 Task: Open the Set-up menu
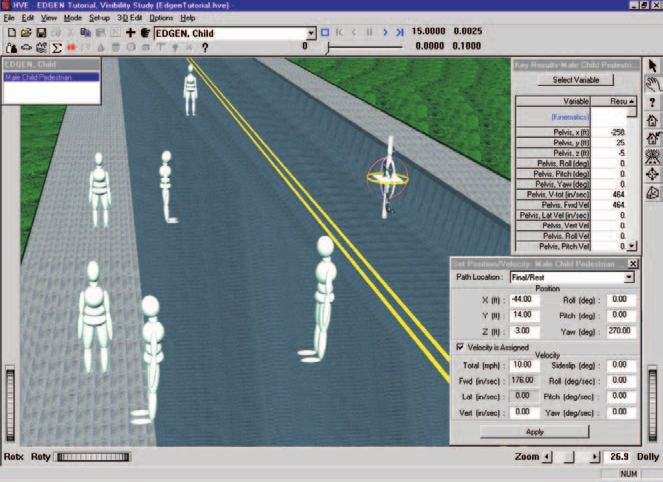[99, 18]
